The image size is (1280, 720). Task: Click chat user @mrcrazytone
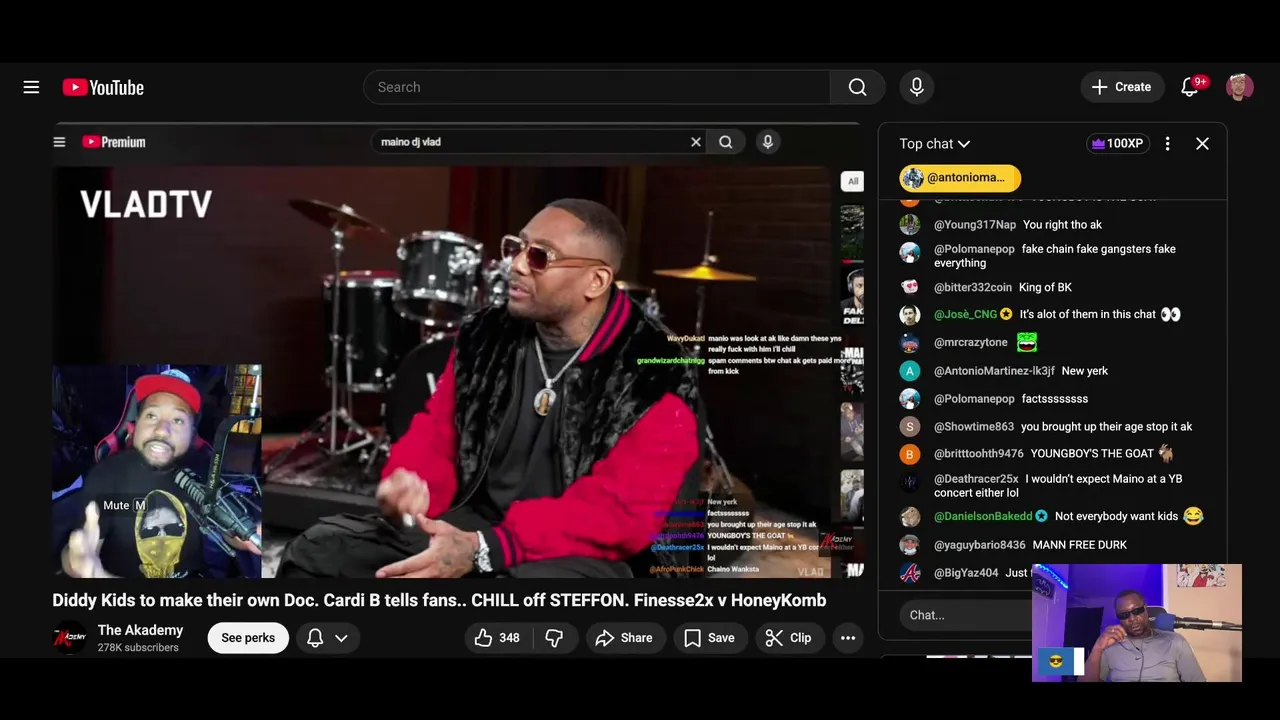pos(971,342)
